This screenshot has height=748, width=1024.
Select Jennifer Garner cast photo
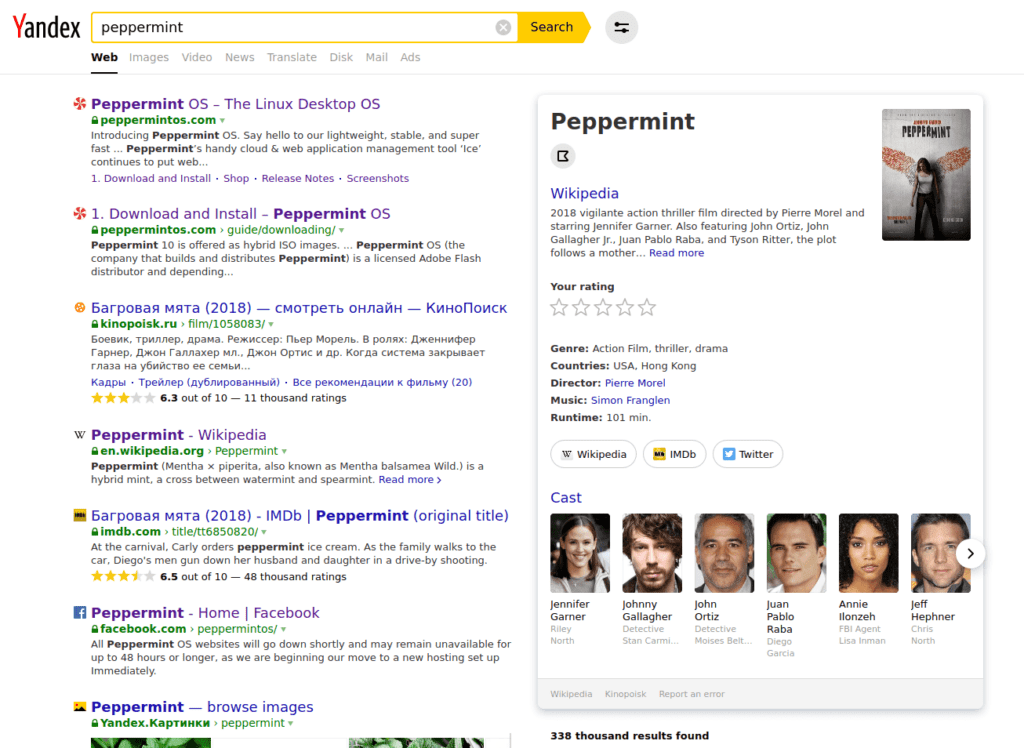click(580, 553)
